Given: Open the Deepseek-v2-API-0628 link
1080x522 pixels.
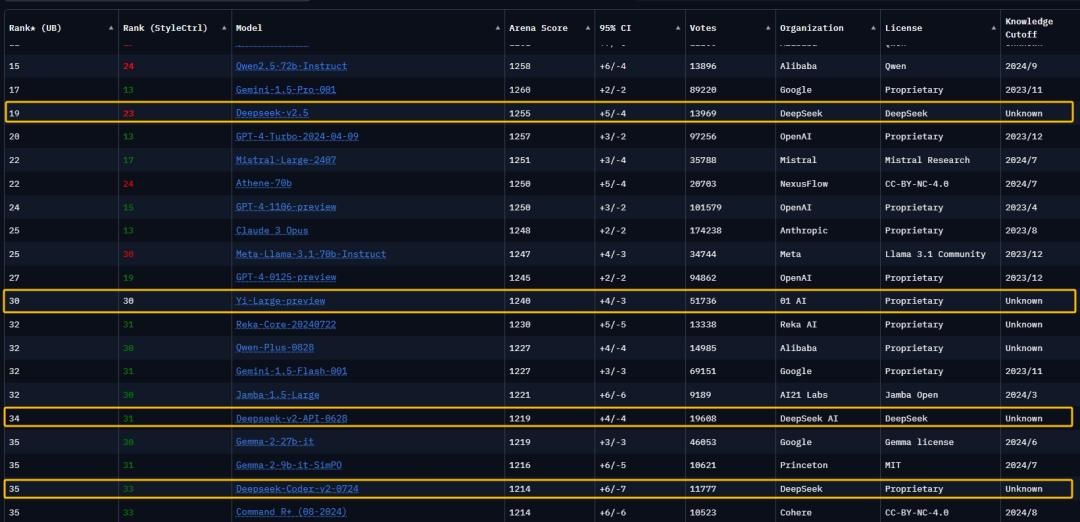Looking at the screenshot, I should pos(291,419).
